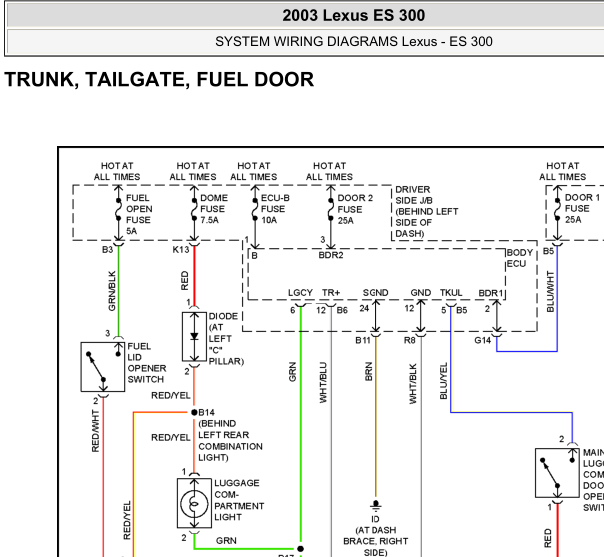Viewport: 604px width, 557px height.
Task: Click the 'BODY ECU' label
Action: pos(520,258)
